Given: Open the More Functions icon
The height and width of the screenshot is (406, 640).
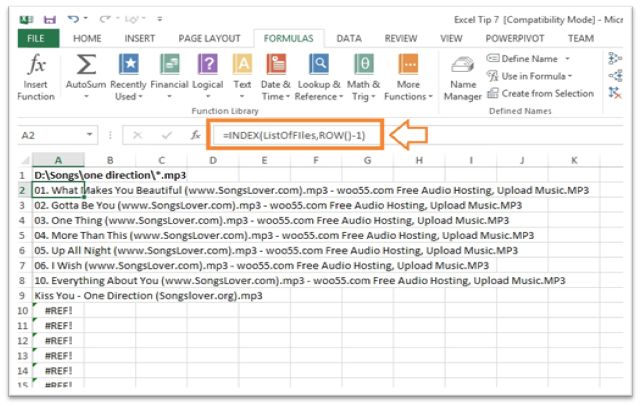Looking at the screenshot, I should point(408,64).
